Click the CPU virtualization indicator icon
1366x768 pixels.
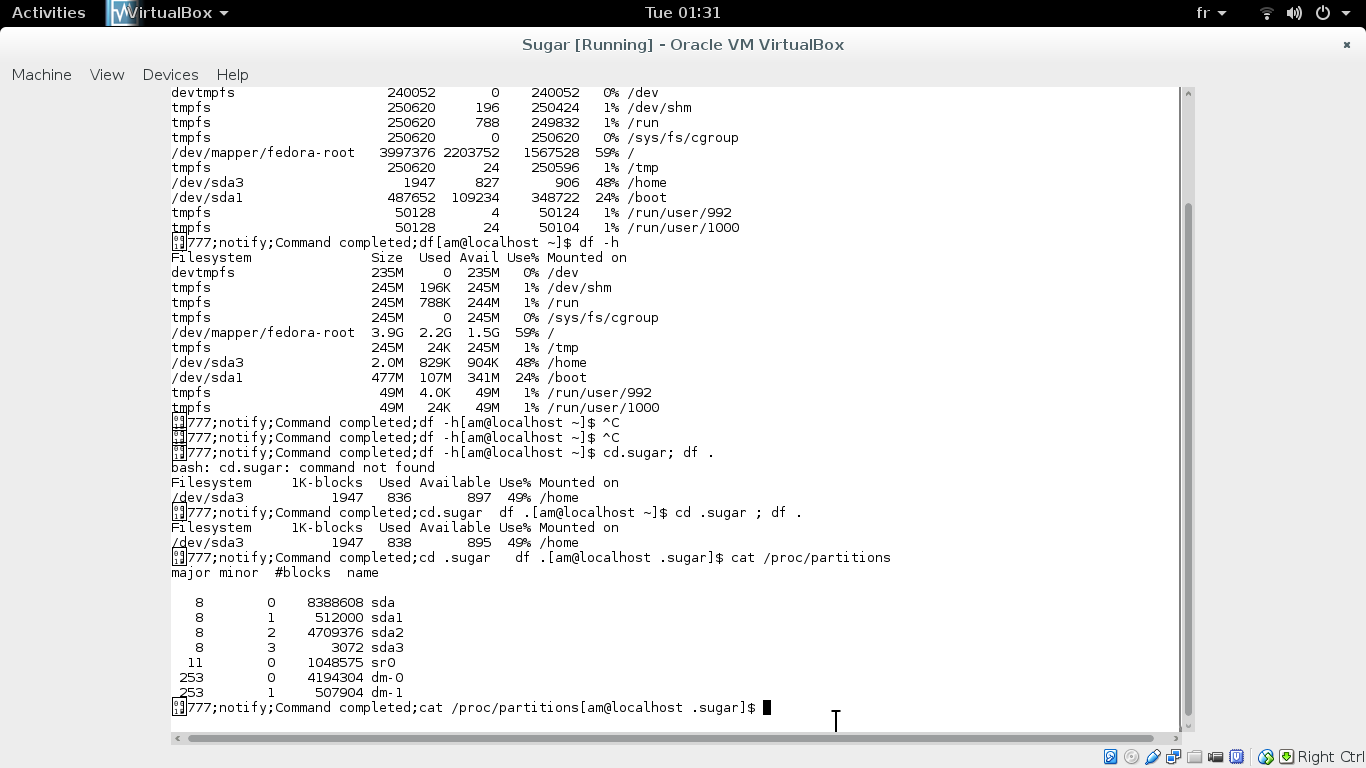tap(1237, 756)
